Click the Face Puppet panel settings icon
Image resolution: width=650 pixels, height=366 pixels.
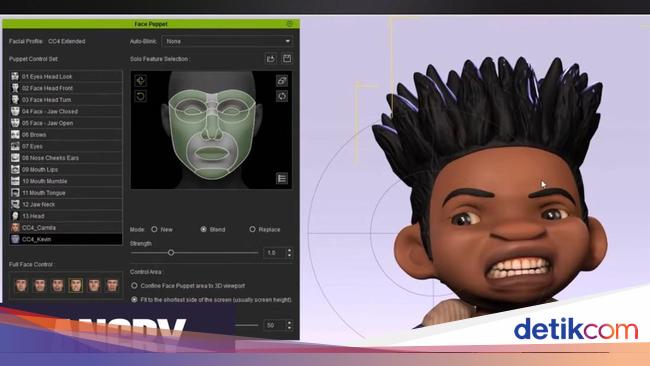290,24
